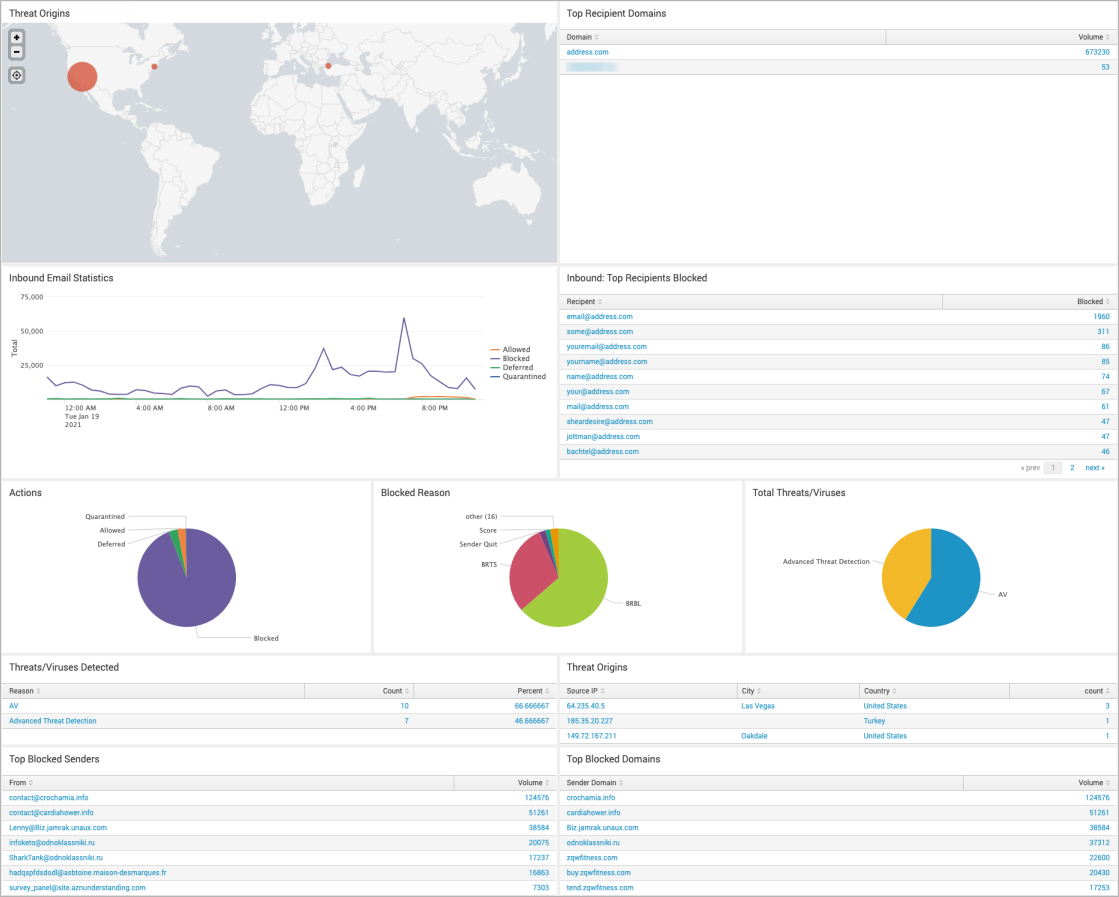
Task: Click blocked count 1960 for email@address.com
Action: (1101, 317)
